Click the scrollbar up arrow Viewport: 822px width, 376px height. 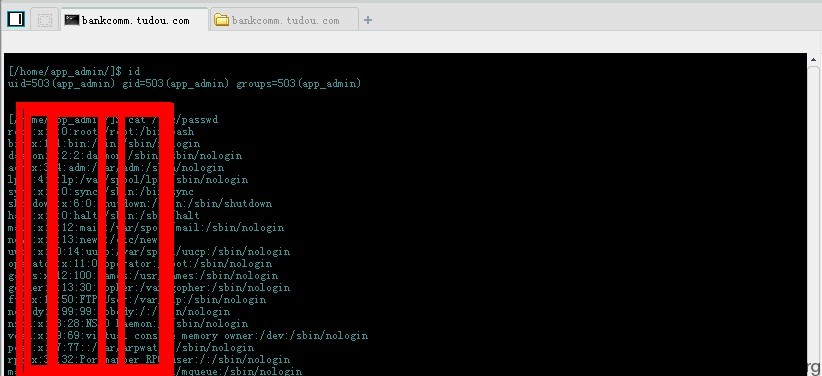[814, 60]
